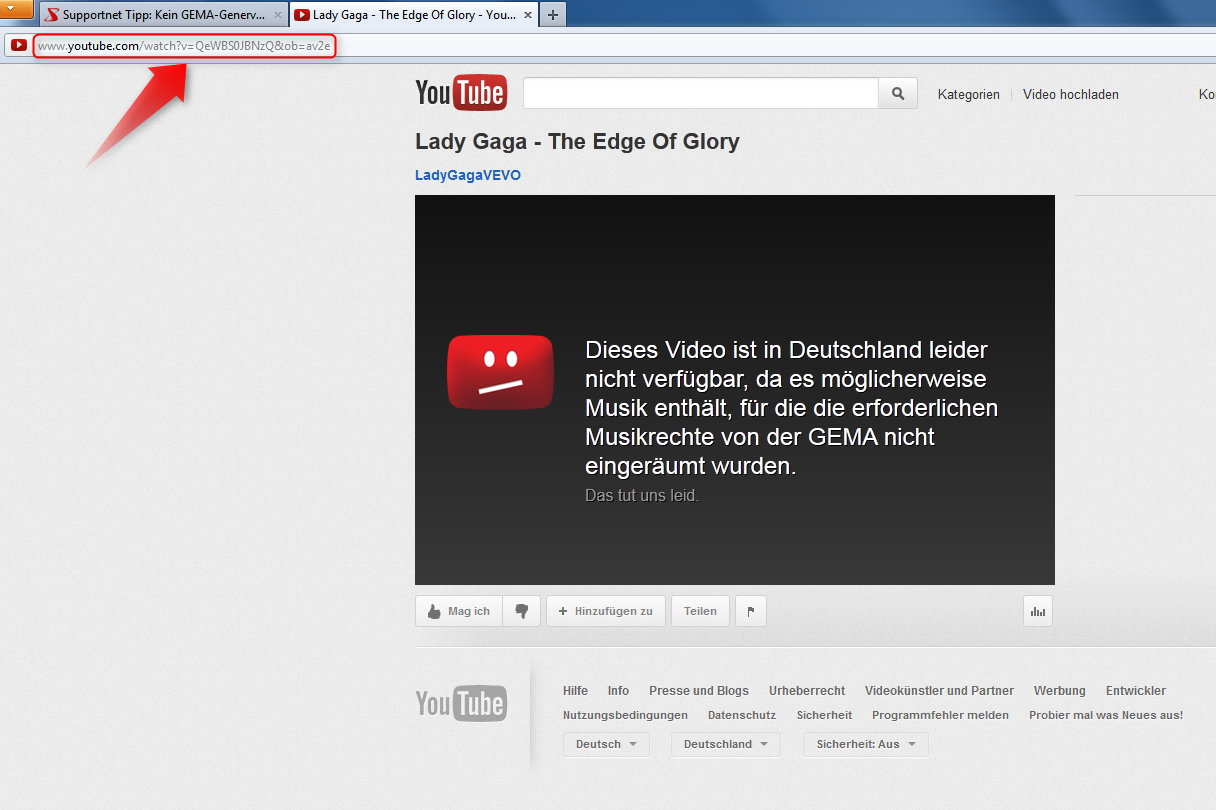Click the thumbs-down dislike icon
This screenshot has height=810, width=1216.
(x=521, y=611)
